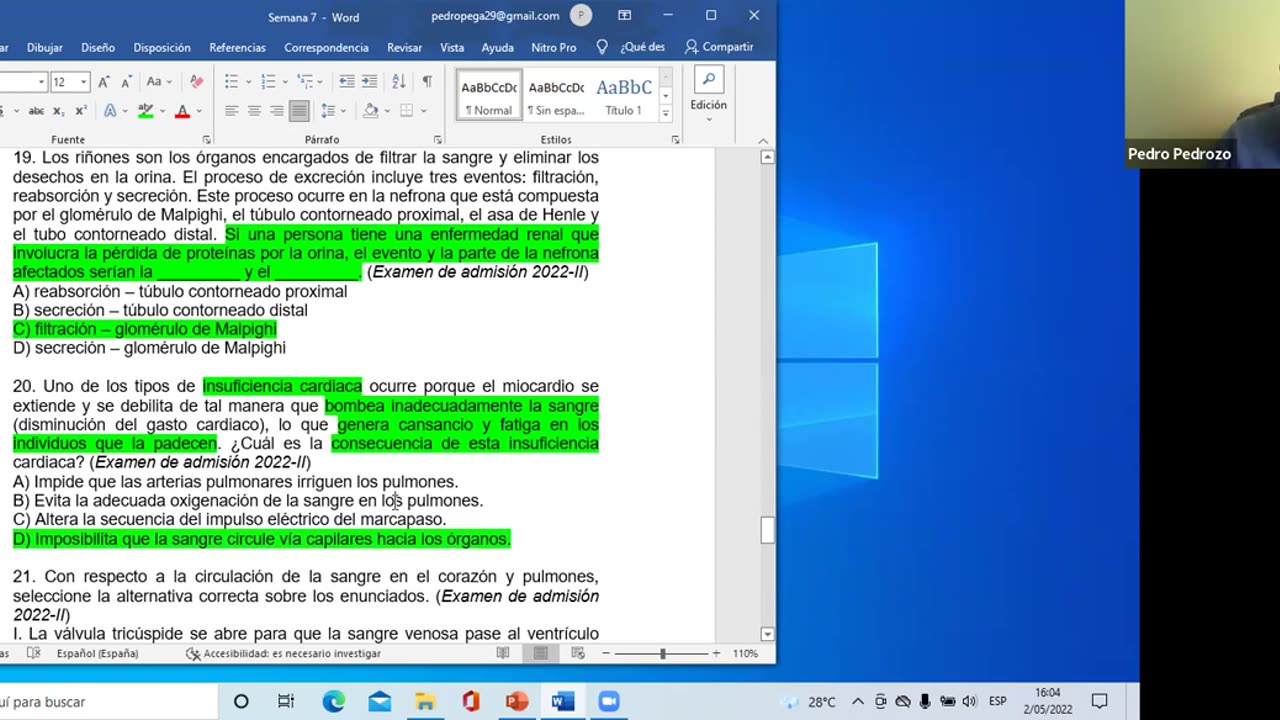Screen dimensions: 1280x720
Task: Open the Revisar tab
Action: 404,47
